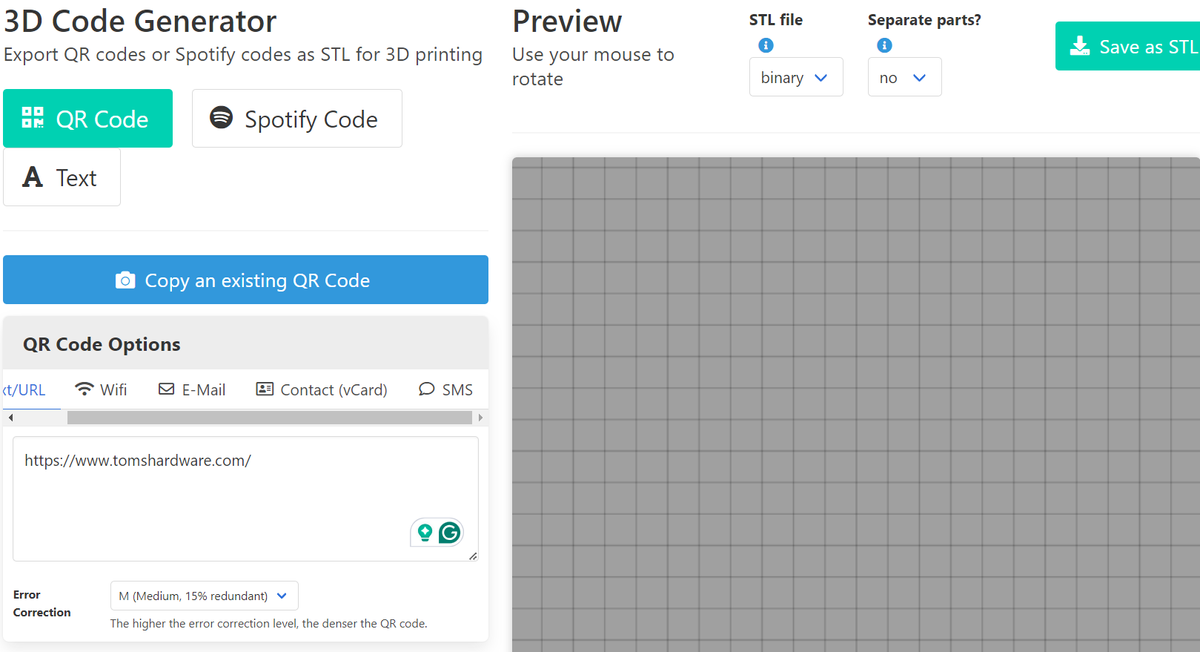The width and height of the screenshot is (1200, 652).
Task: Click the Wifi icon on the Wifi tab
Action: point(82,389)
